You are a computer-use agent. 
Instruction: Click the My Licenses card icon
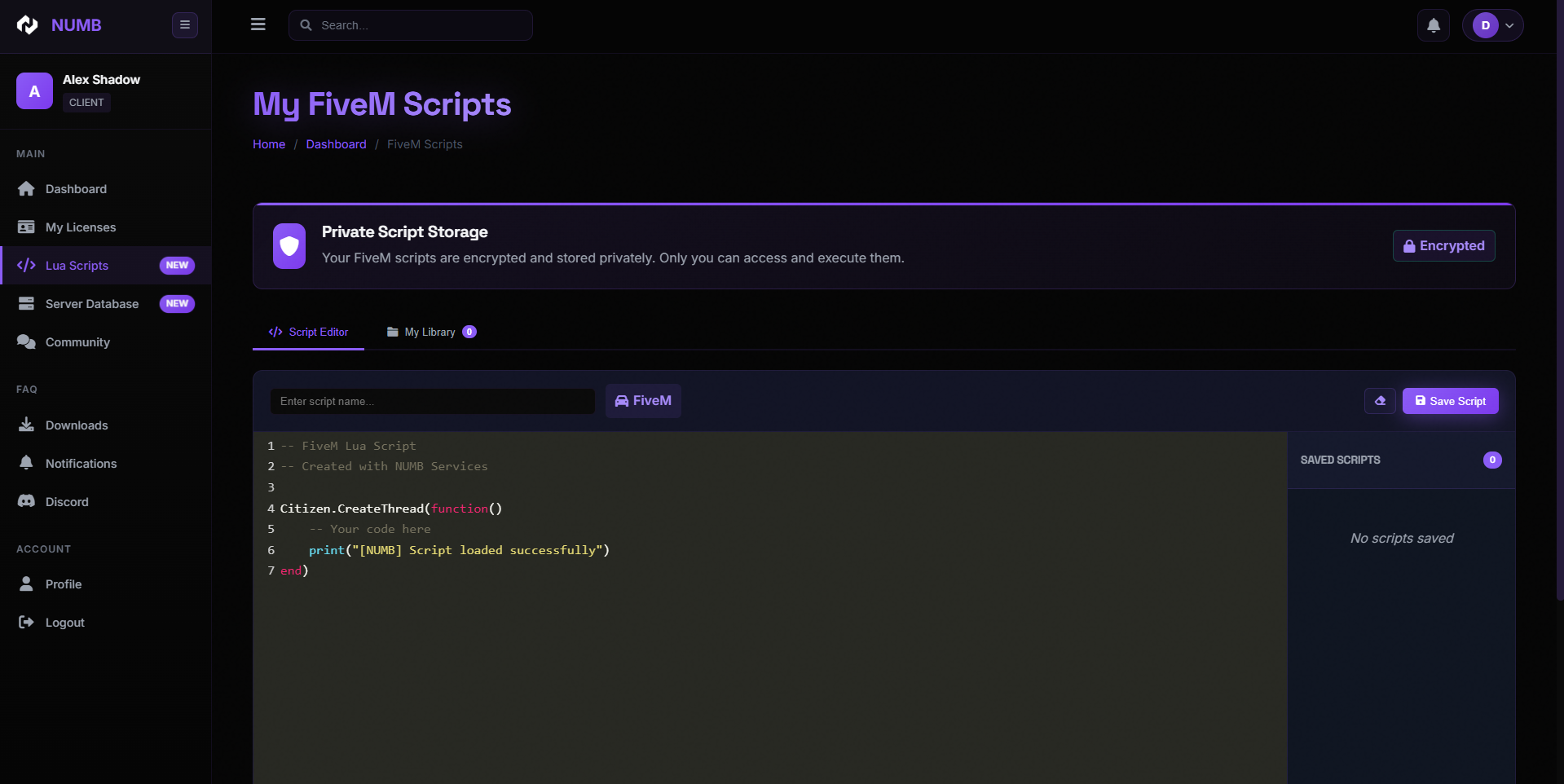click(x=26, y=227)
